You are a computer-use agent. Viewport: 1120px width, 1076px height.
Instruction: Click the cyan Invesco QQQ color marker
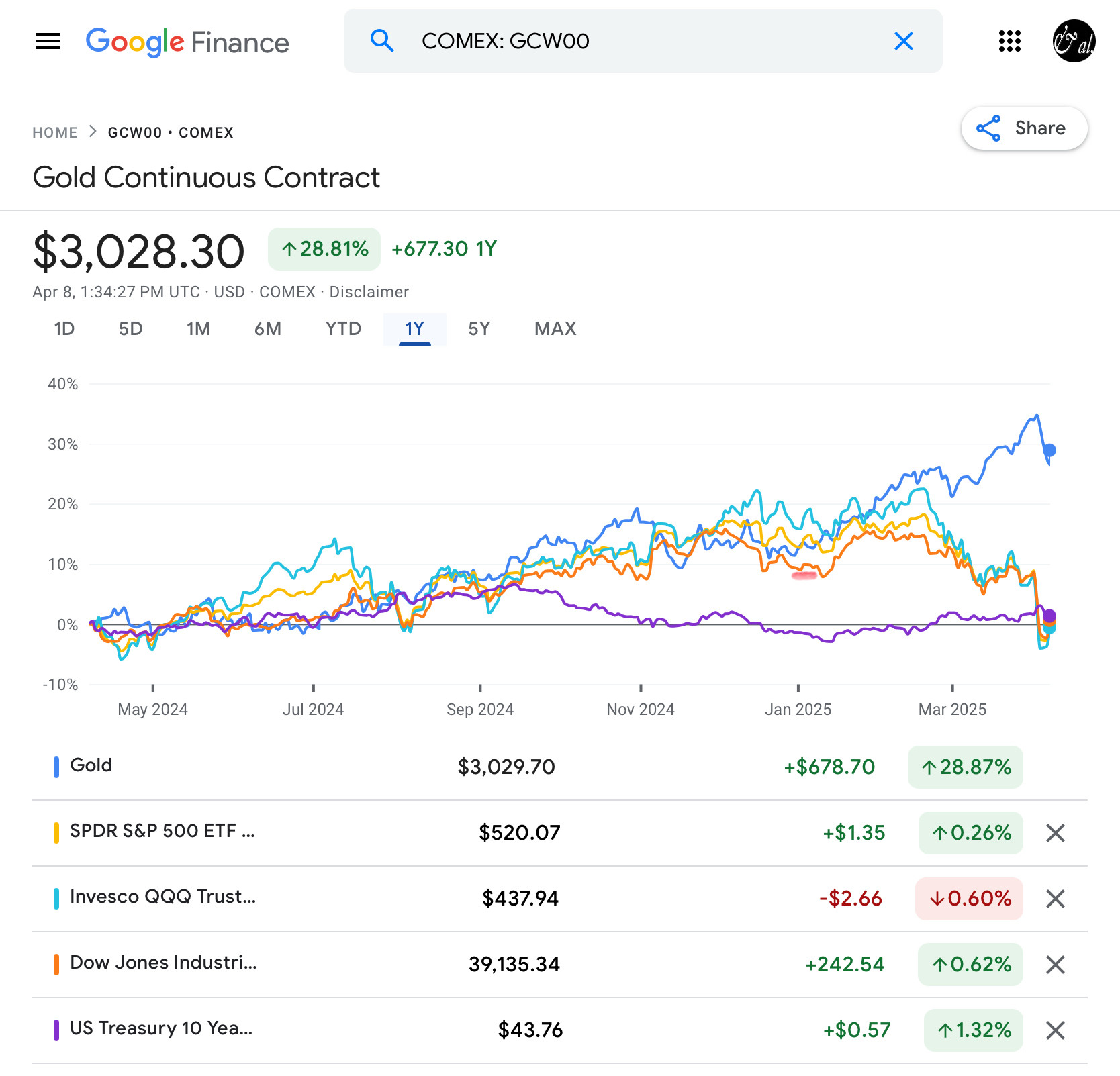(56, 899)
